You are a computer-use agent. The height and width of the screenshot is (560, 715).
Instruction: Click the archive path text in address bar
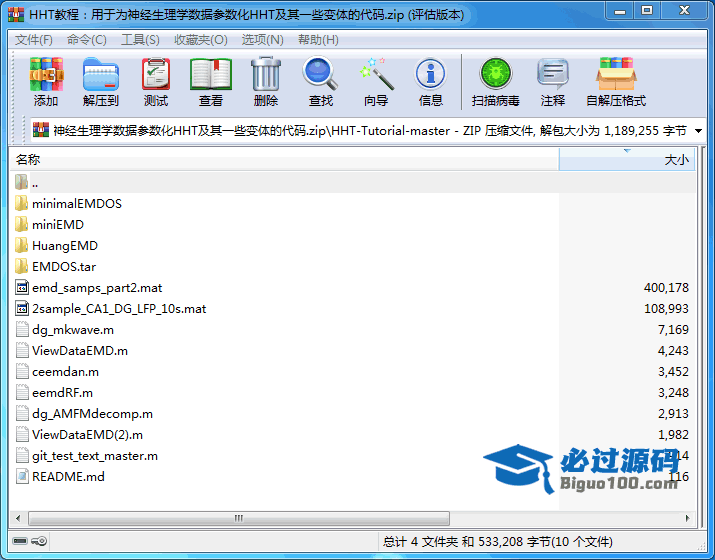pyautogui.click(x=370, y=131)
